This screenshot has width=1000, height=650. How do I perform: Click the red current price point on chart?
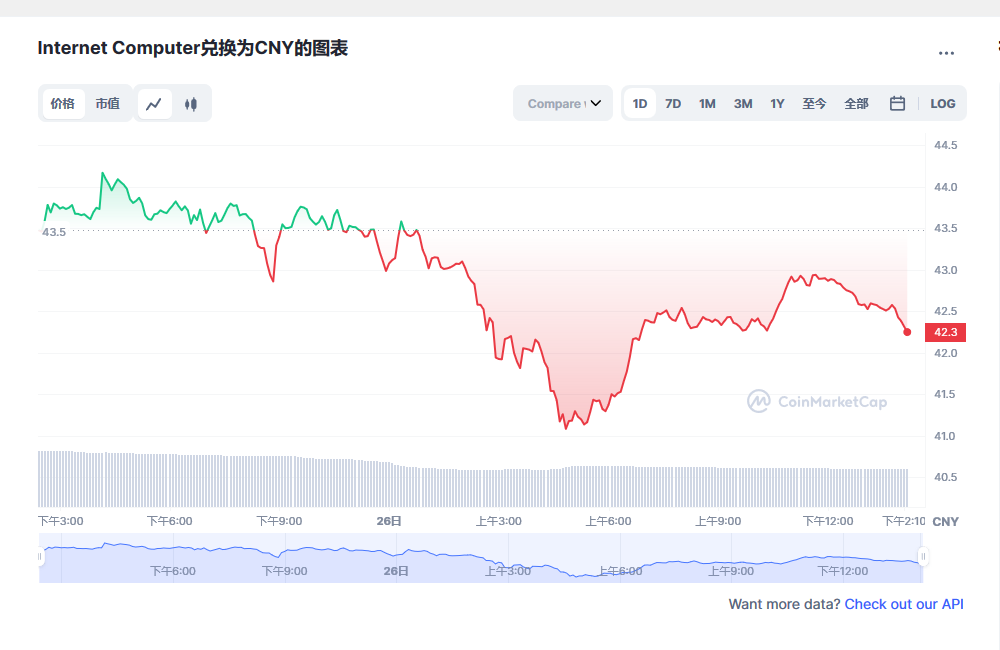click(907, 332)
